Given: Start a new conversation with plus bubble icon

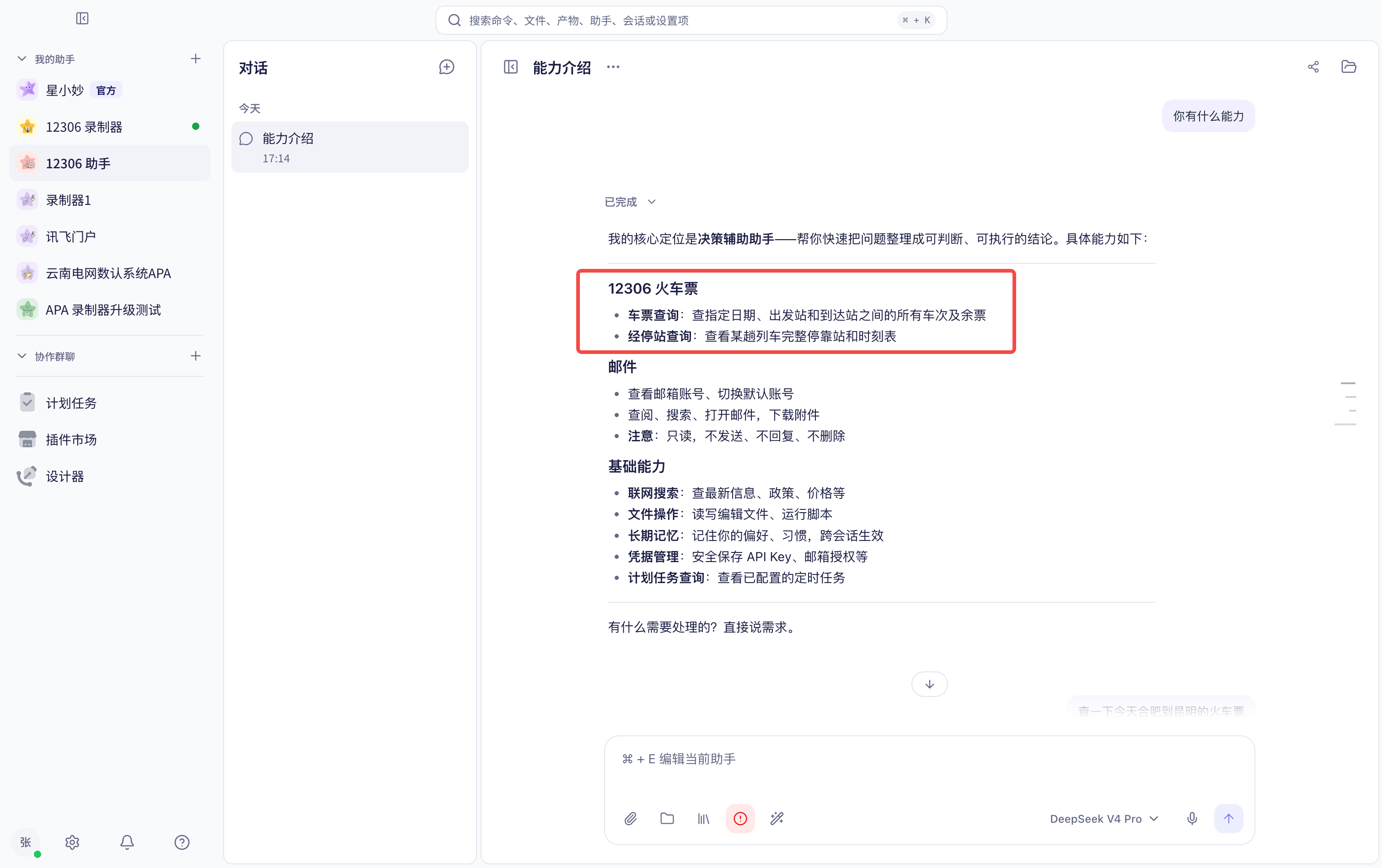Looking at the screenshot, I should (x=446, y=67).
